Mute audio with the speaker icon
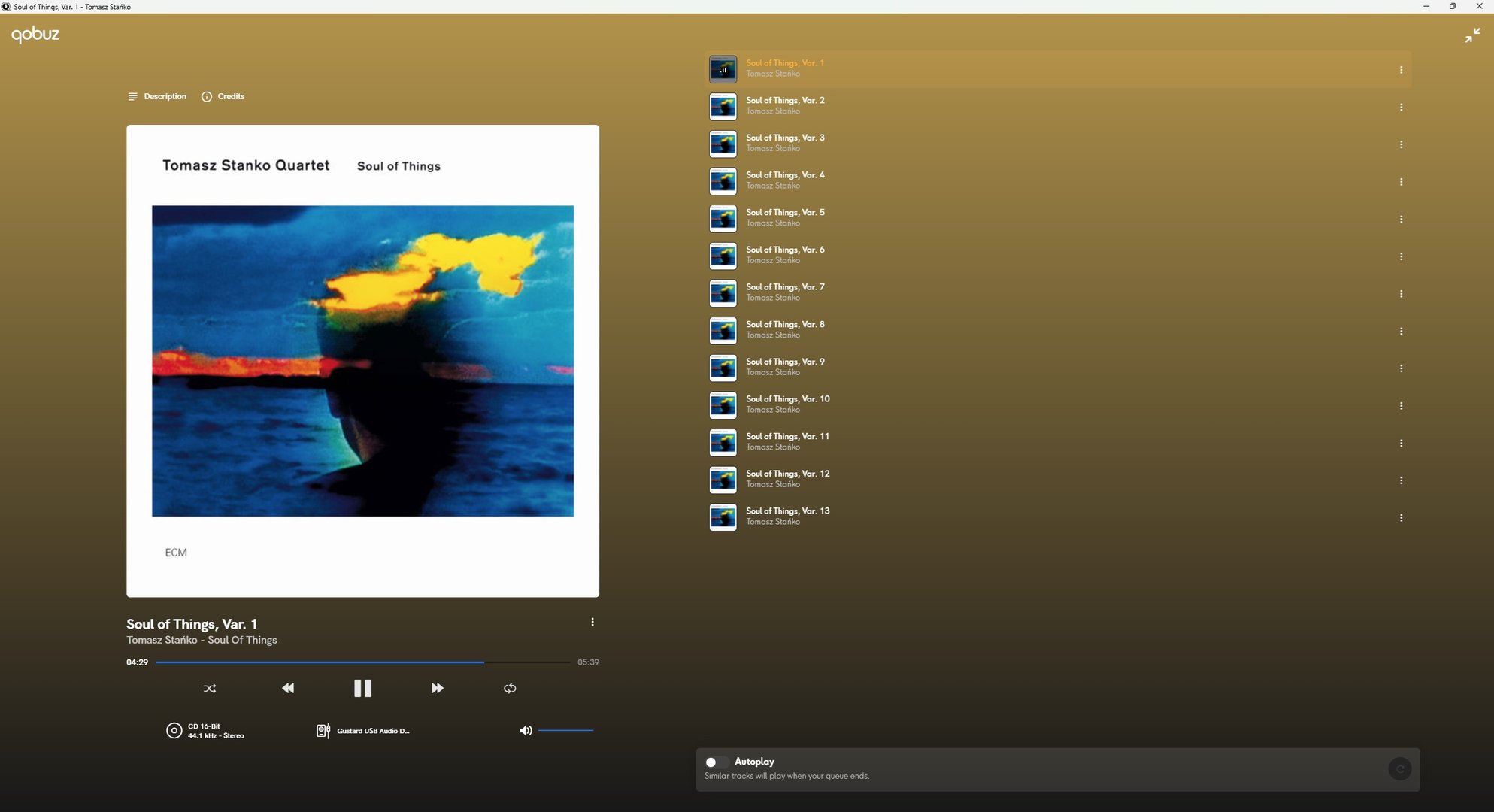 tap(526, 730)
